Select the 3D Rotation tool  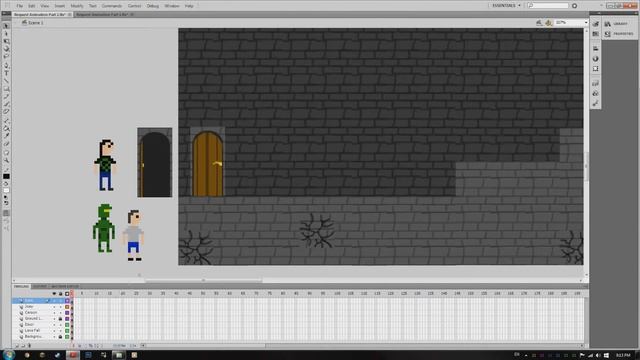tap(6, 49)
